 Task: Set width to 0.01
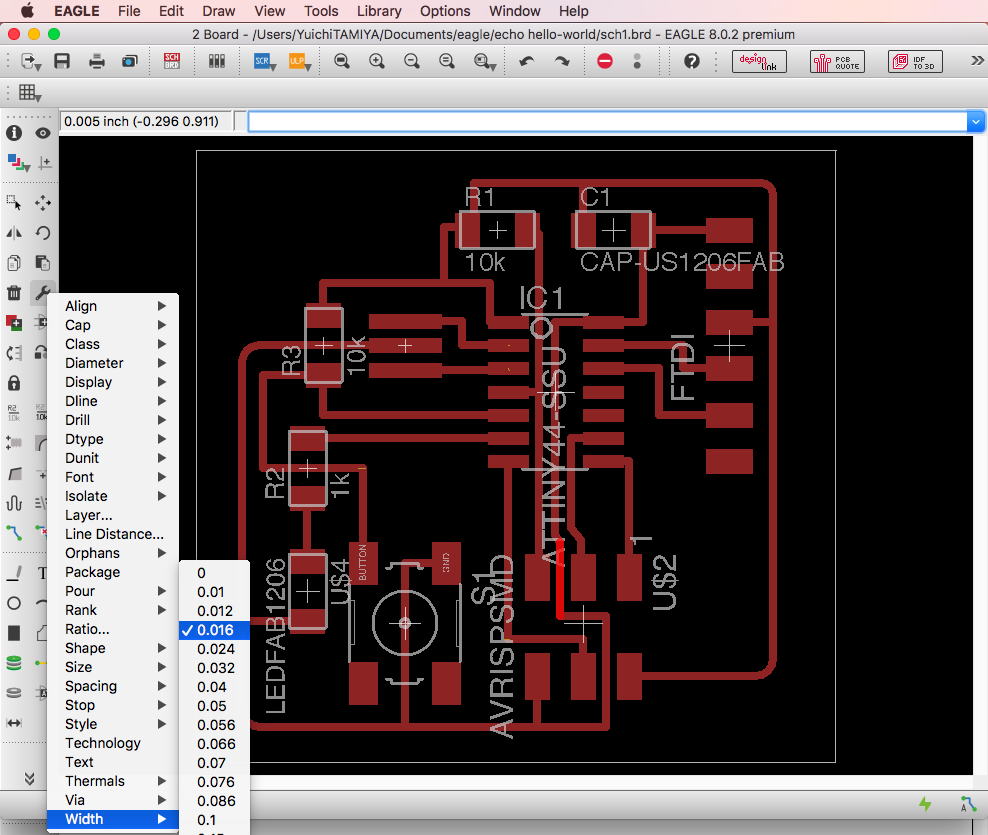pyautogui.click(x=214, y=592)
